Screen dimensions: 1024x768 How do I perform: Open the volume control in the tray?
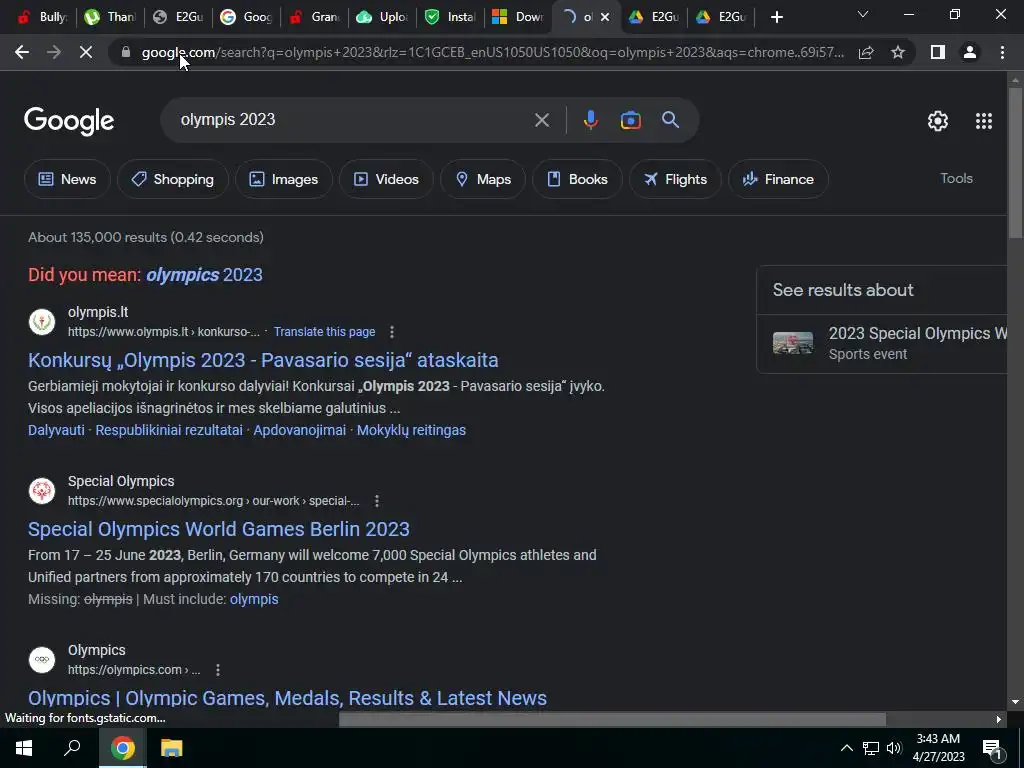click(894, 748)
